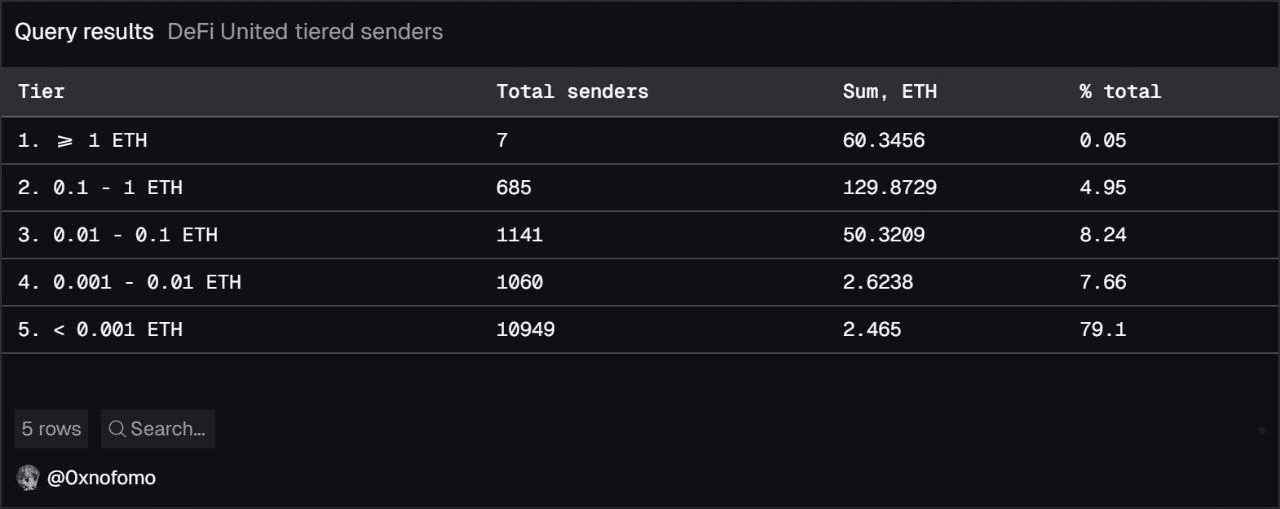Click the search magnifier icon

click(117, 429)
